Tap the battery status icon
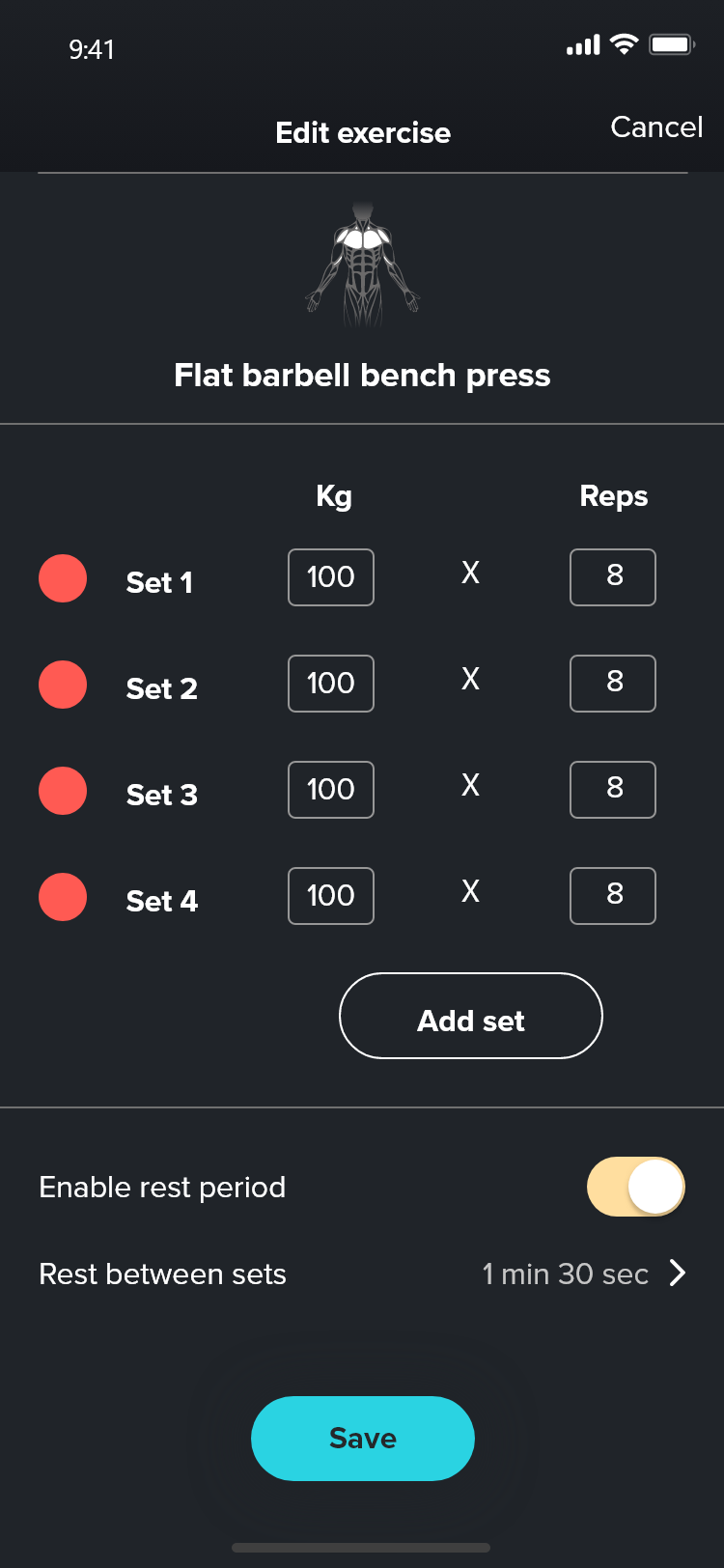This screenshot has height=1568, width=724. [x=672, y=44]
